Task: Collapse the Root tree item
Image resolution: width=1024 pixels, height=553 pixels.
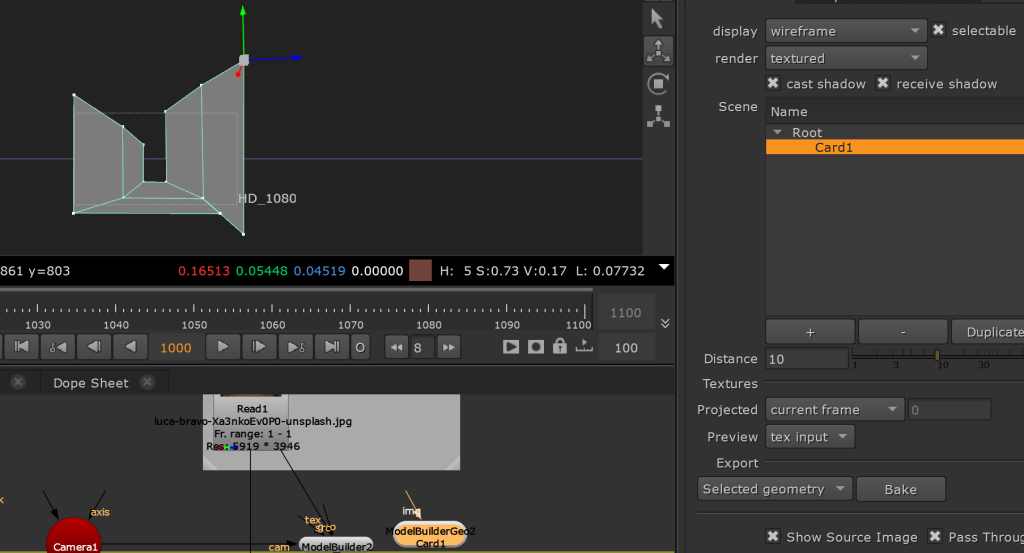Action: (778, 133)
